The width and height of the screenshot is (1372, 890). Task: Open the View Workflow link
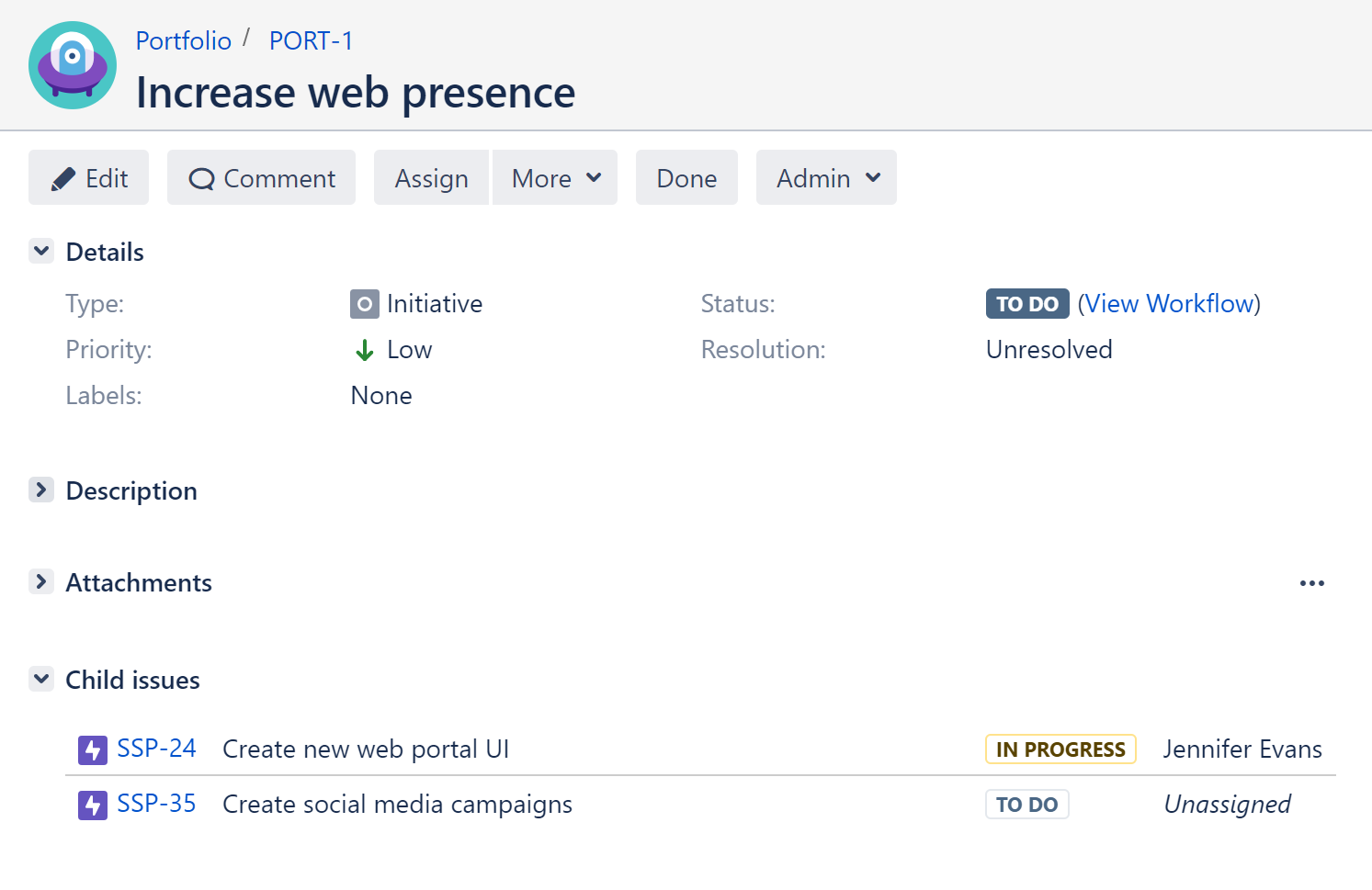pyautogui.click(x=1169, y=304)
